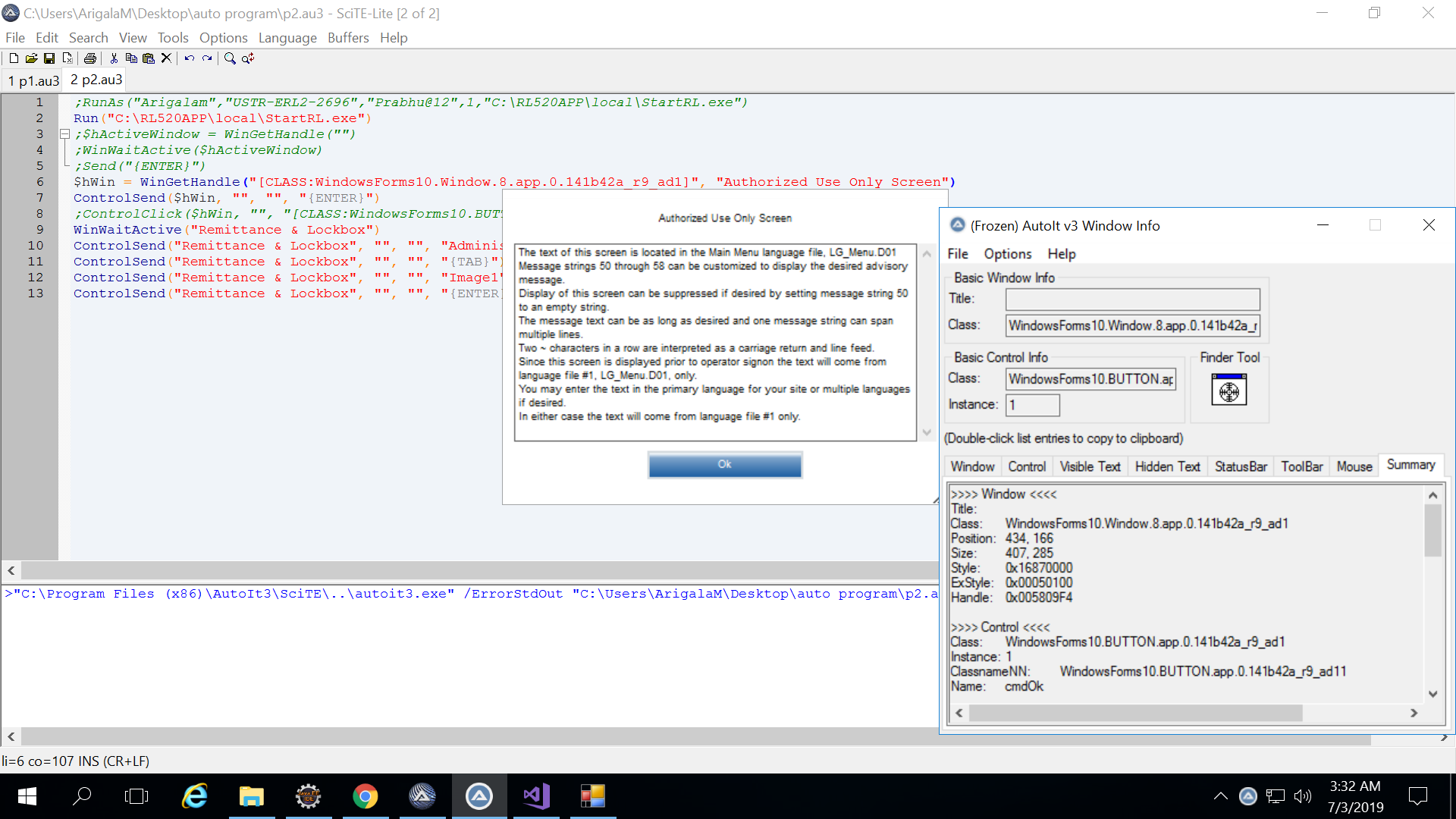1456x819 pixels.
Task: Switch to the p1.au3 buffer tab
Action: pos(33,80)
